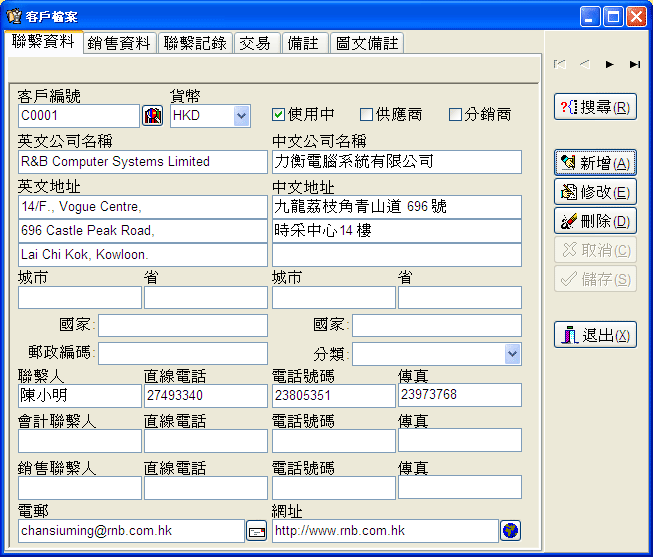Maximize the 客戶檔案 window
Screen dimensions: 653x557
point(613,17)
